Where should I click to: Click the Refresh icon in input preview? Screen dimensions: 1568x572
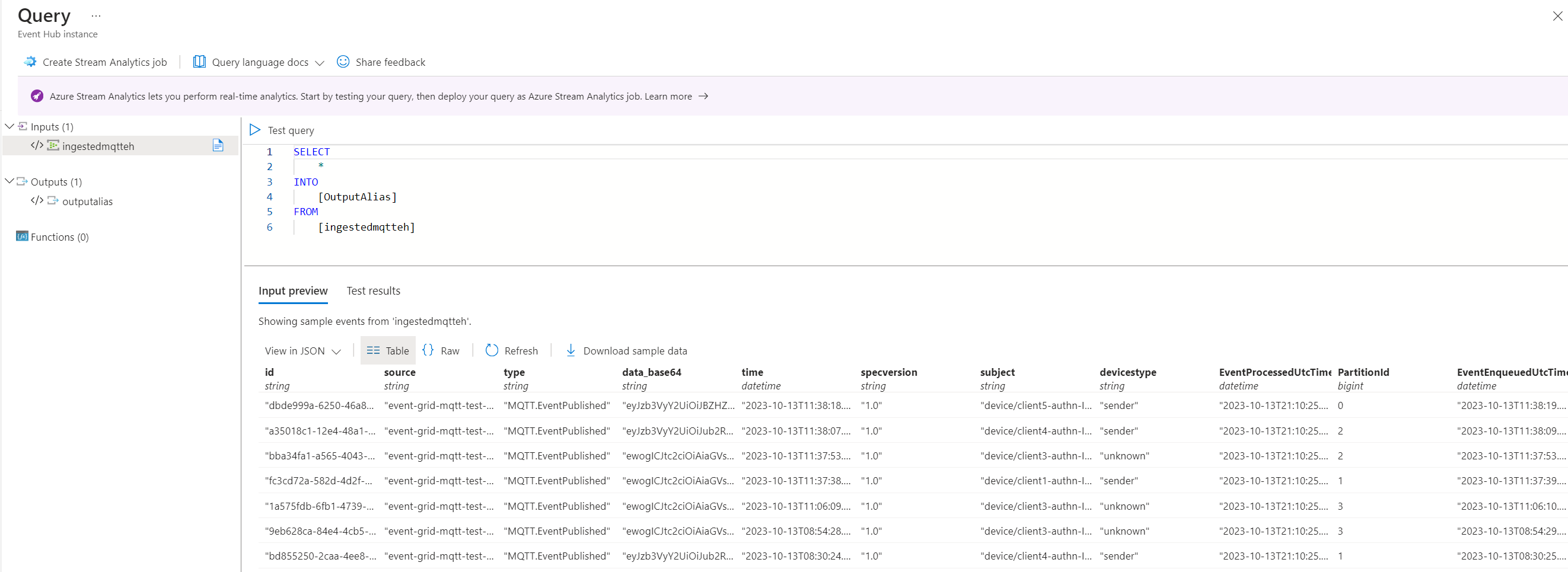[x=491, y=351]
